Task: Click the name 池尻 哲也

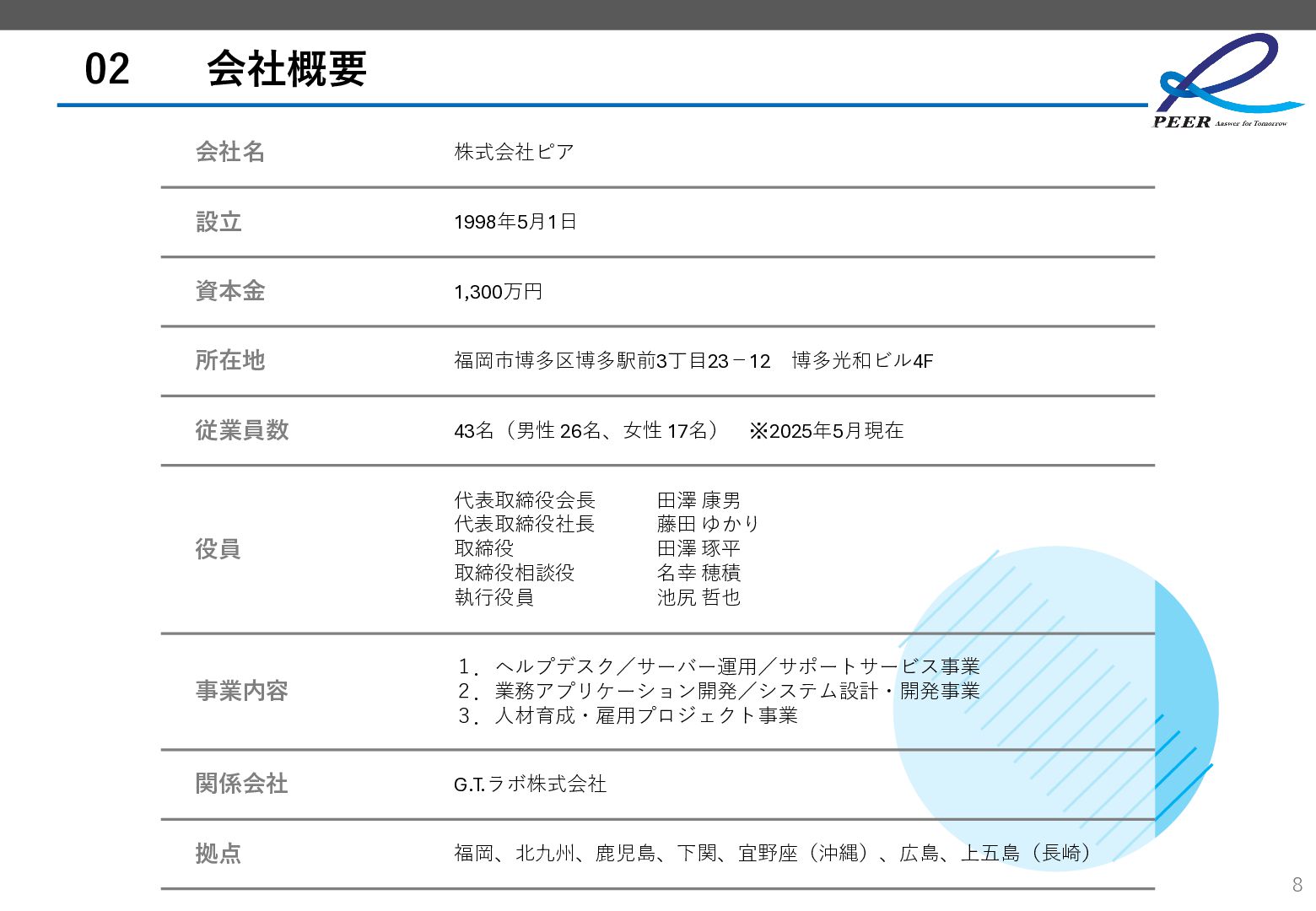Action: (x=698, y=597)
